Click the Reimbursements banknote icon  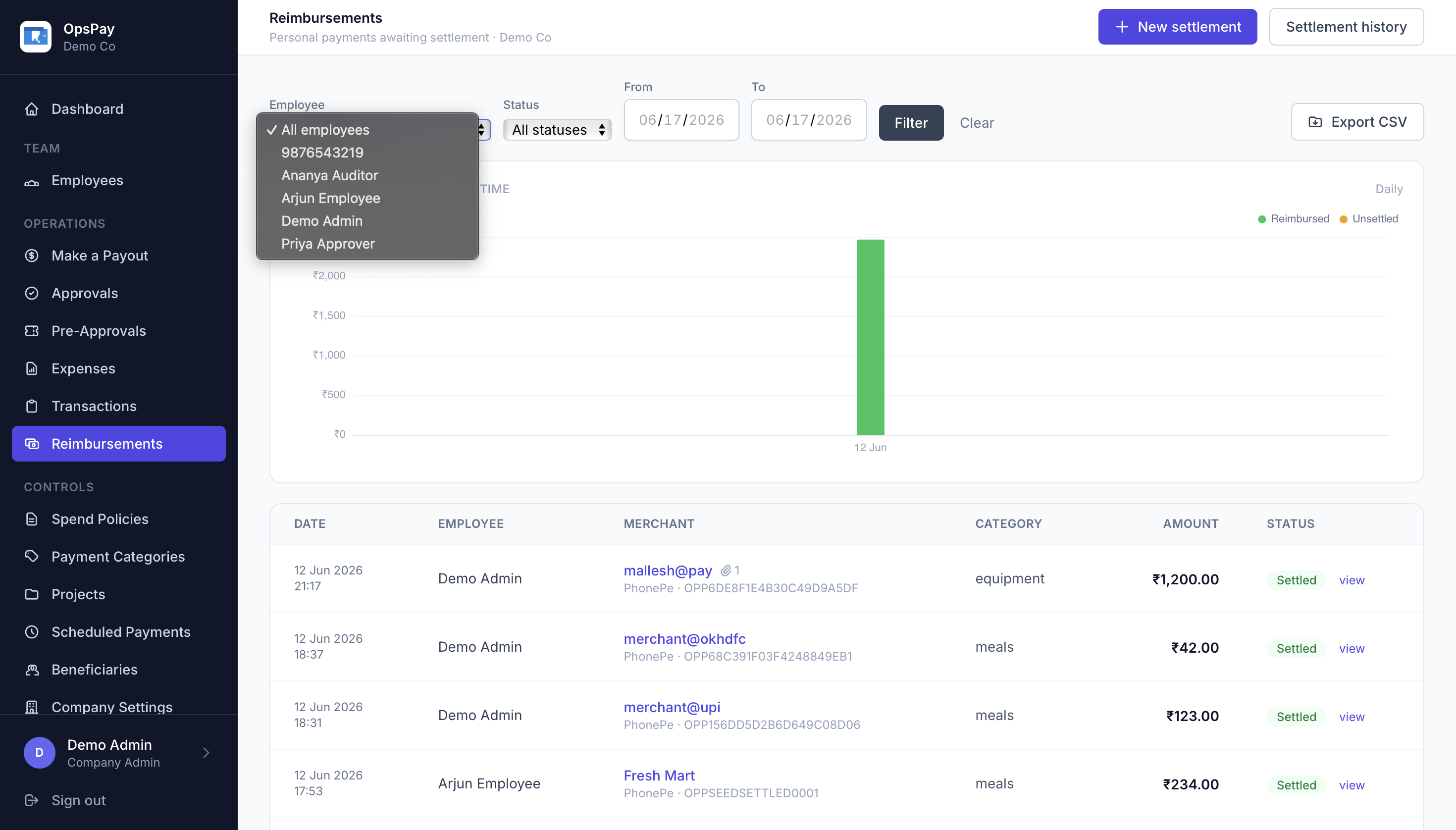click(x=32, y=444)
